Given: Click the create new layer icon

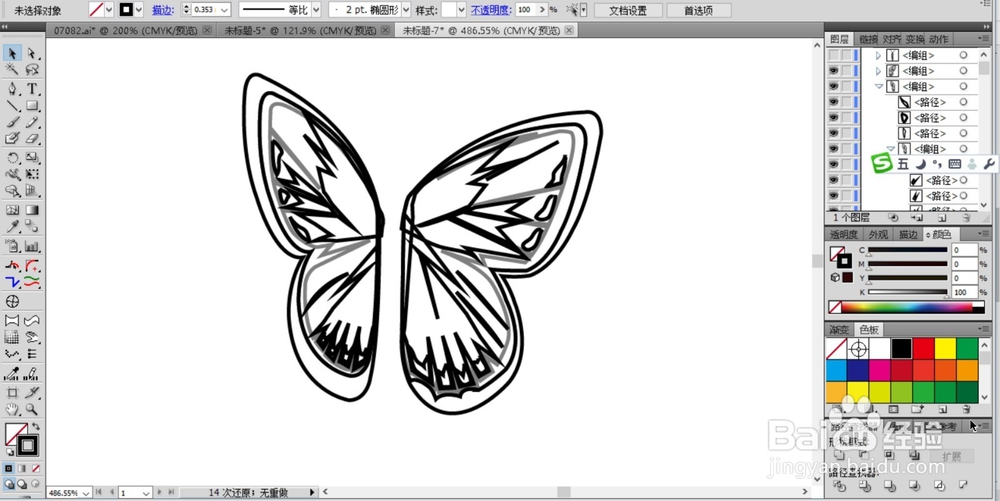Looking at the screenshot, I should [x=943, y=217].
